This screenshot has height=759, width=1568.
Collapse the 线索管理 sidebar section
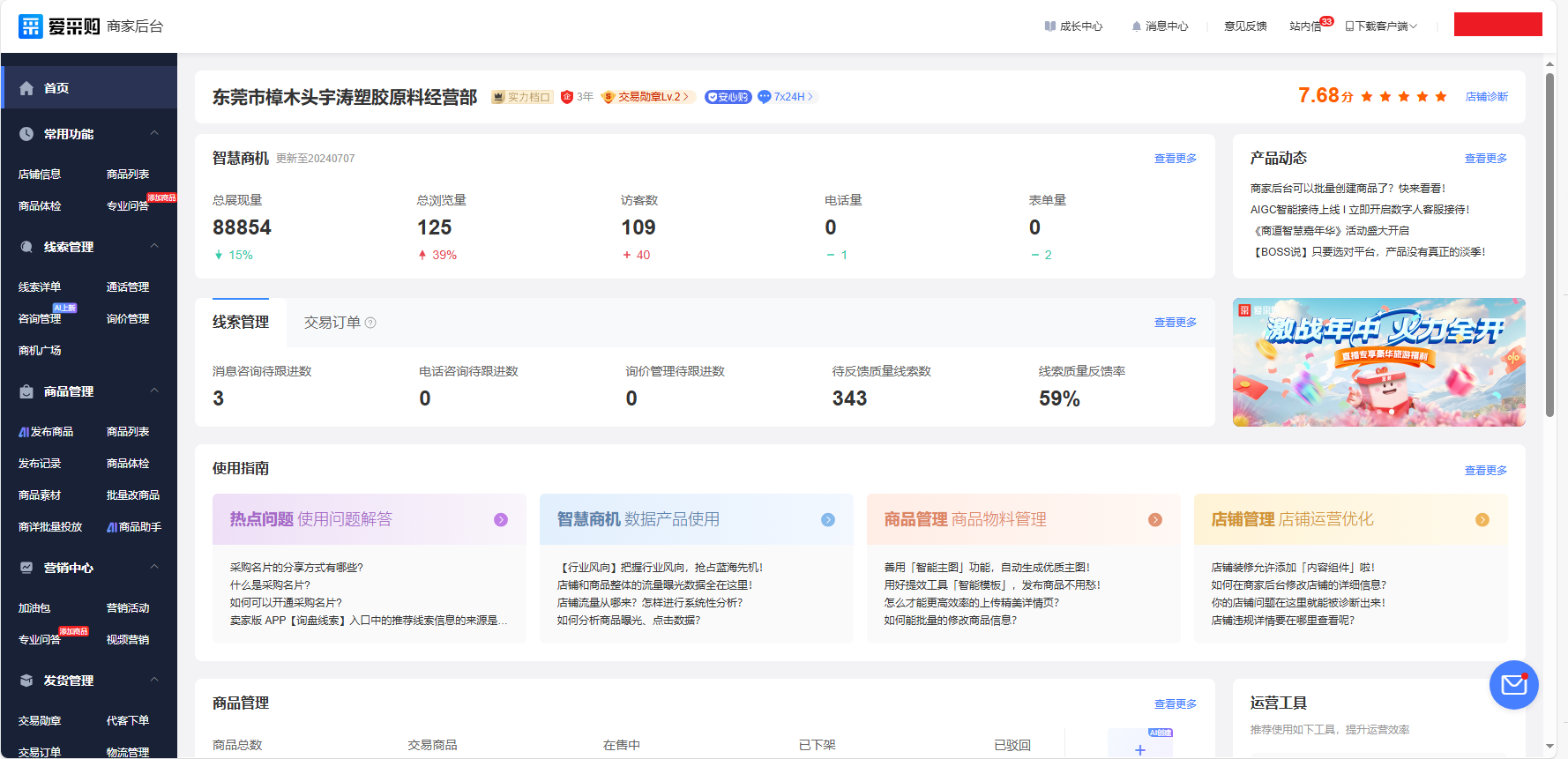tap(154, 247)
